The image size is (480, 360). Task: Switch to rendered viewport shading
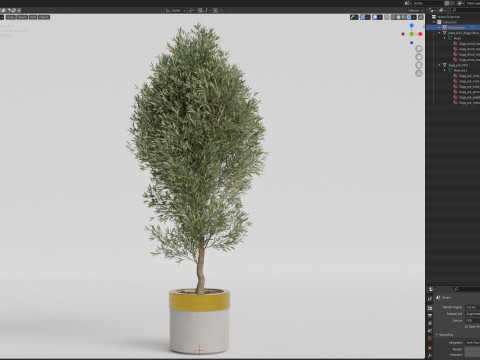(x=408, y=17)
